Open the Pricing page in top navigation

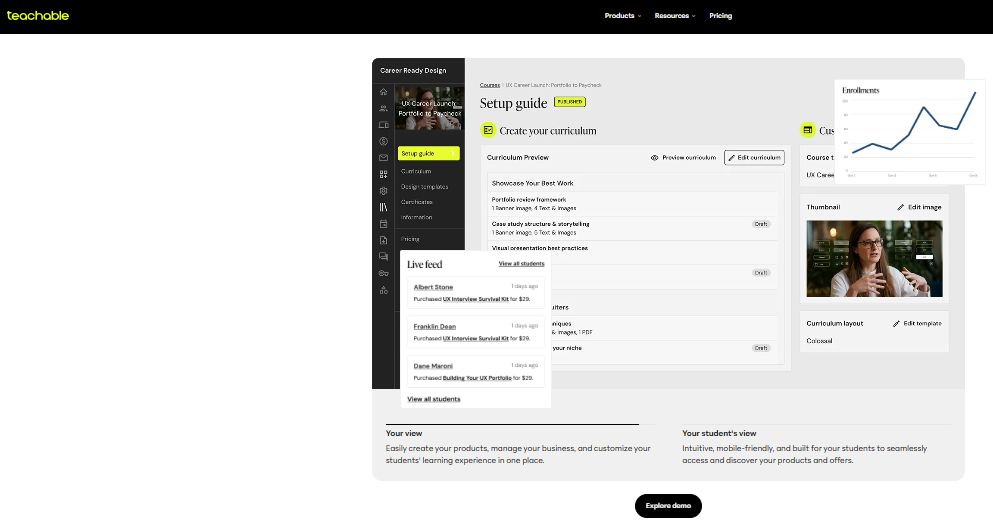(x=721, y=16)
